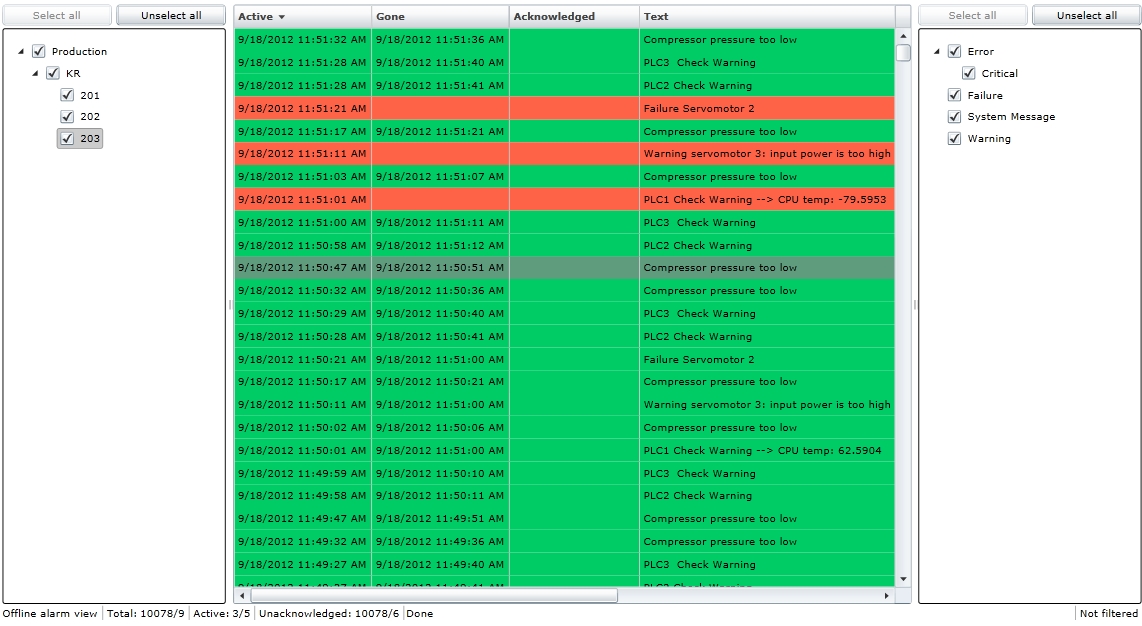Screen dimensions: 1142x626
Task: Collapse the Error category node
Action: [938, 52]
